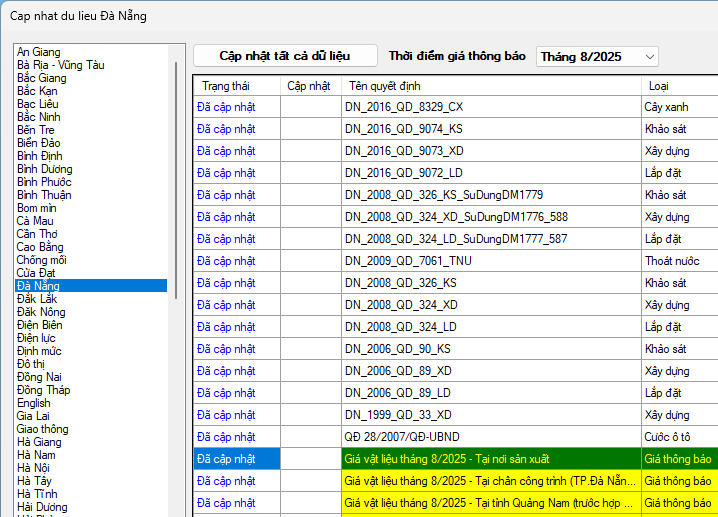Click the yellow 'Tại tỉnh Quảng Nam' price row
This screenshot has width=718, height=517.
click(x=490, y=503)
